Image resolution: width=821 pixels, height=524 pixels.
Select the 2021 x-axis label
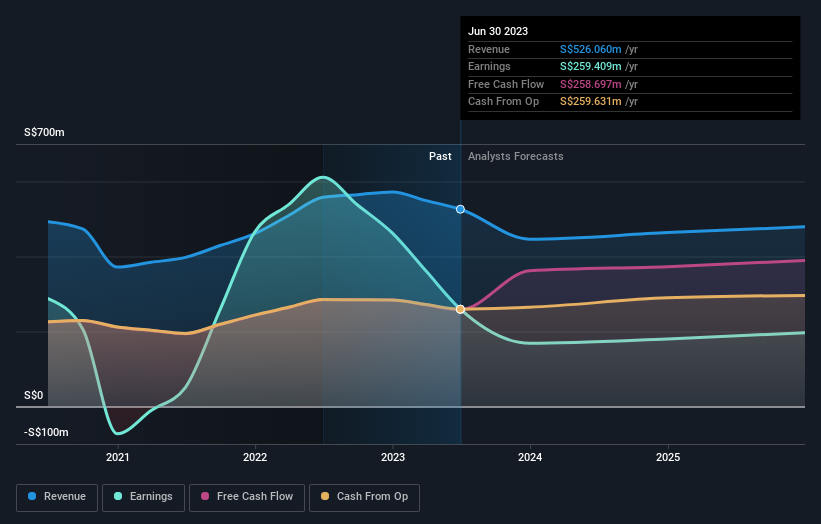tap(117, 457)
